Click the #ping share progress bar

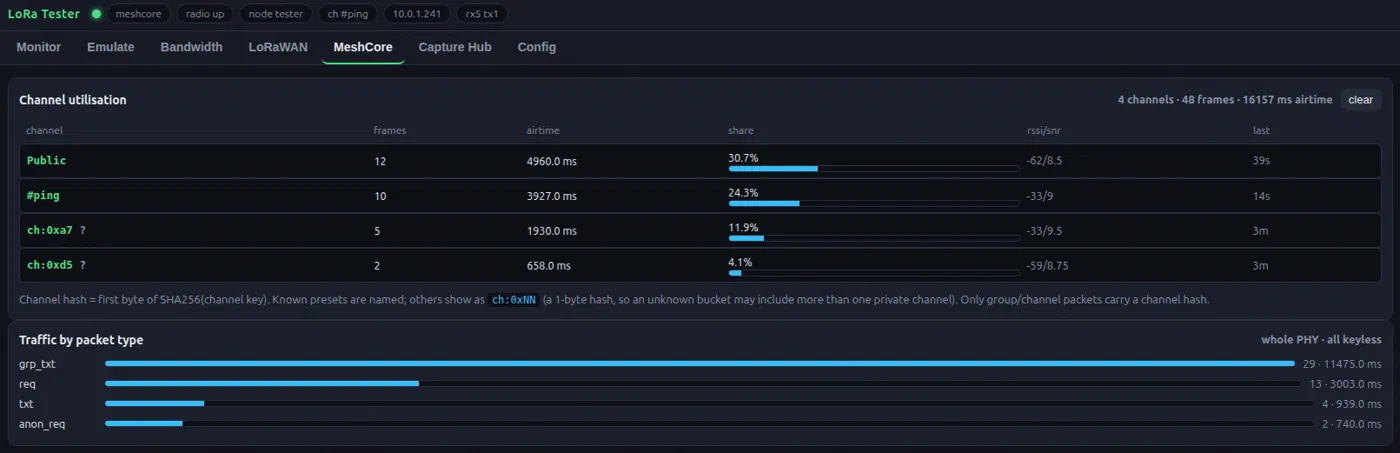click(x=874, y=203)
